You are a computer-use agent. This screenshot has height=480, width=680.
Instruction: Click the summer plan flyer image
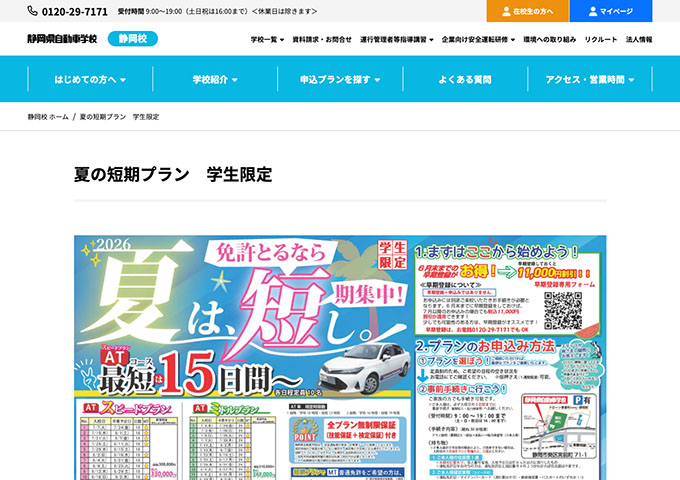[x=340, y=358]
